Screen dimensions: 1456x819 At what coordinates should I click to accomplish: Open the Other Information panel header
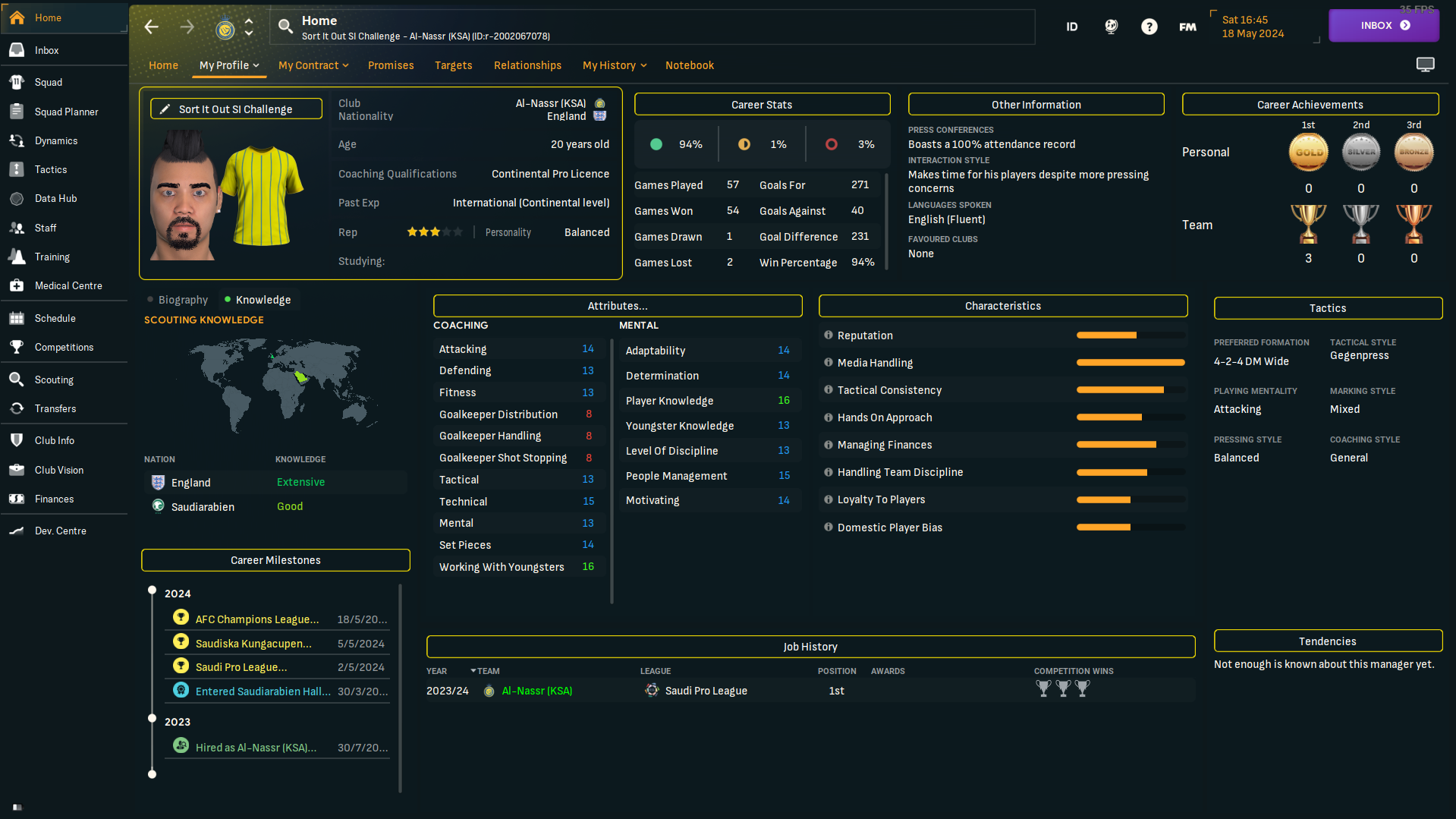point(1036,105)
